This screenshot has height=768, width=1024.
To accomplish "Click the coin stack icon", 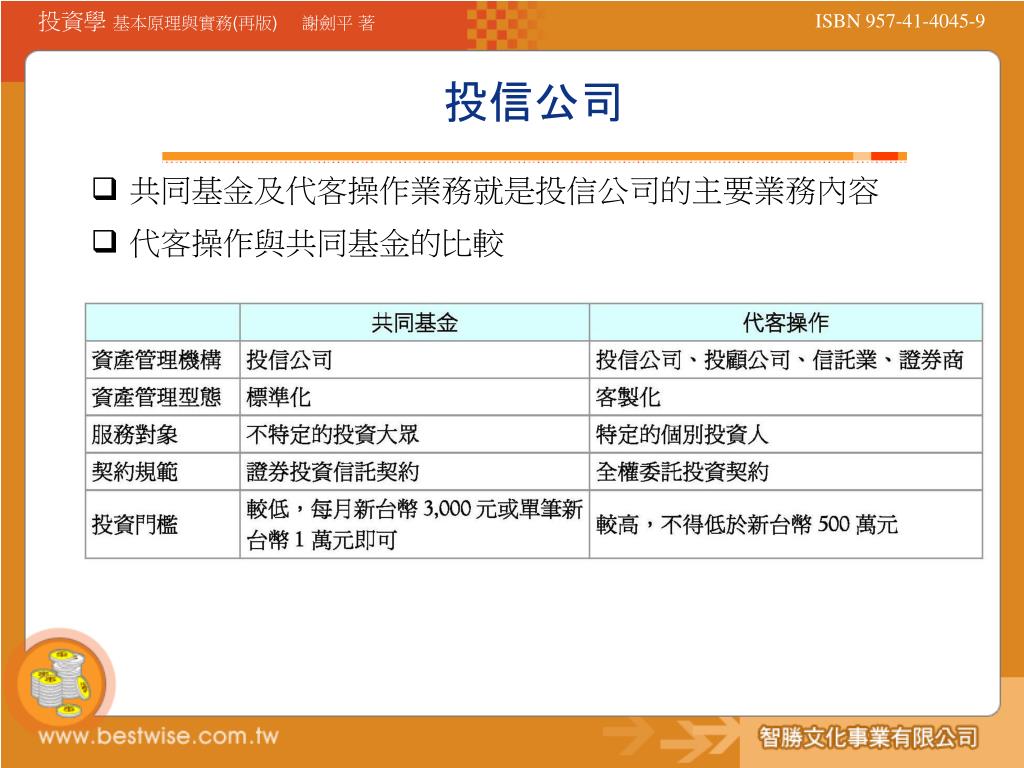I will click(x=60, y=681).
